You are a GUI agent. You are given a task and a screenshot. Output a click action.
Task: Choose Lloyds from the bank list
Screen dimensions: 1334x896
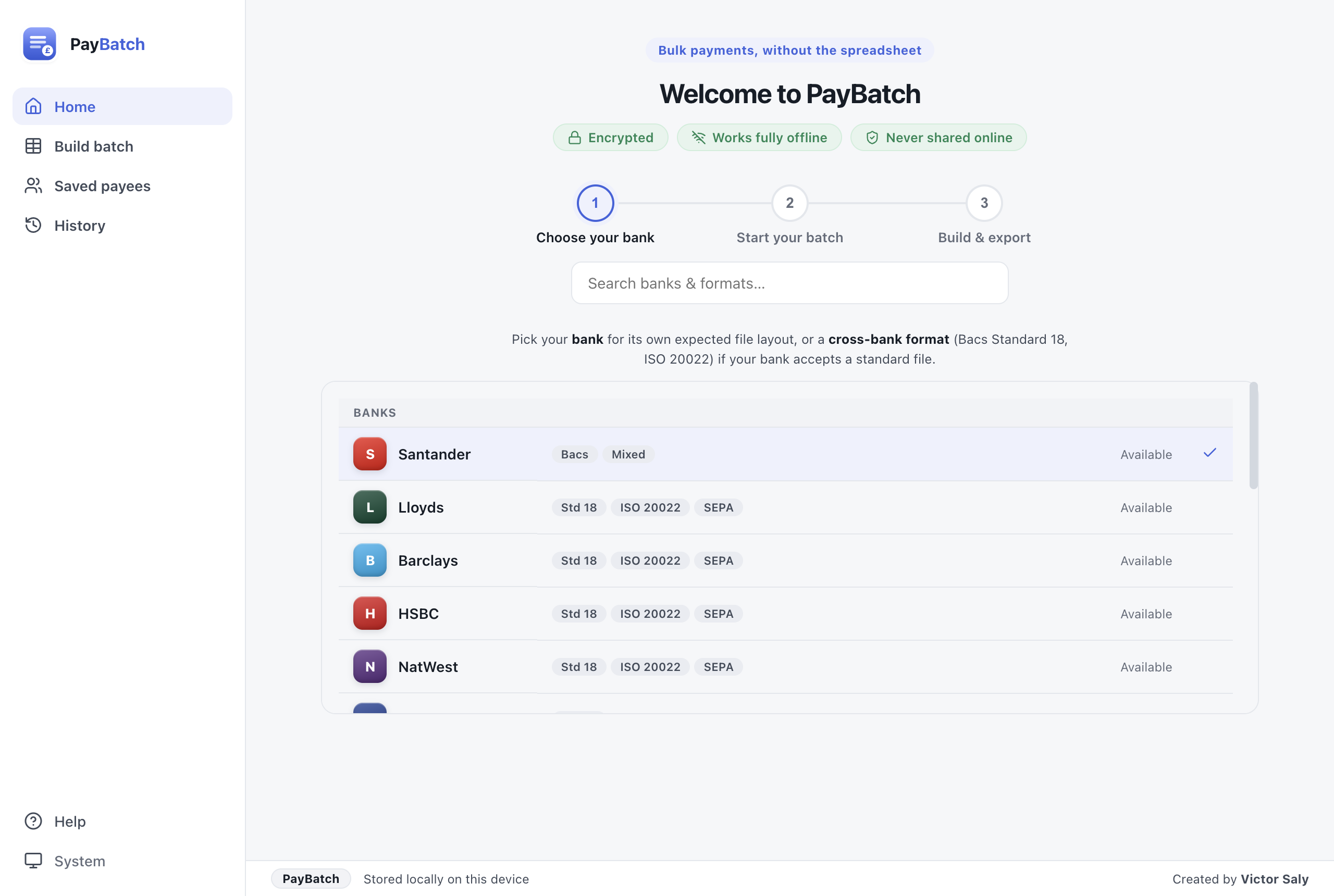(785, 507)
